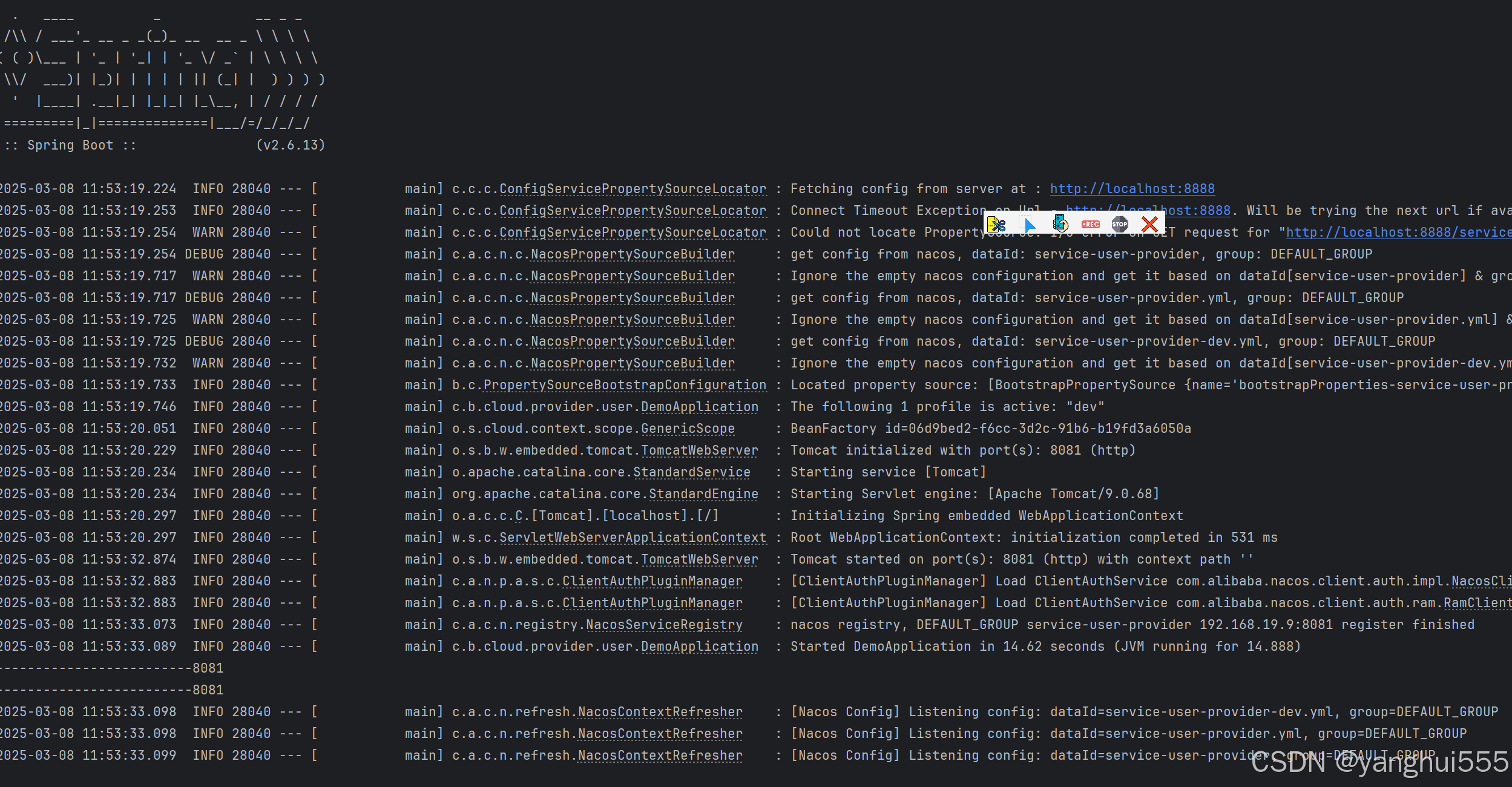This screenshot has width=1512, height=787.
Task: Click the GenericScope class name
Action: tap(688, 429)
